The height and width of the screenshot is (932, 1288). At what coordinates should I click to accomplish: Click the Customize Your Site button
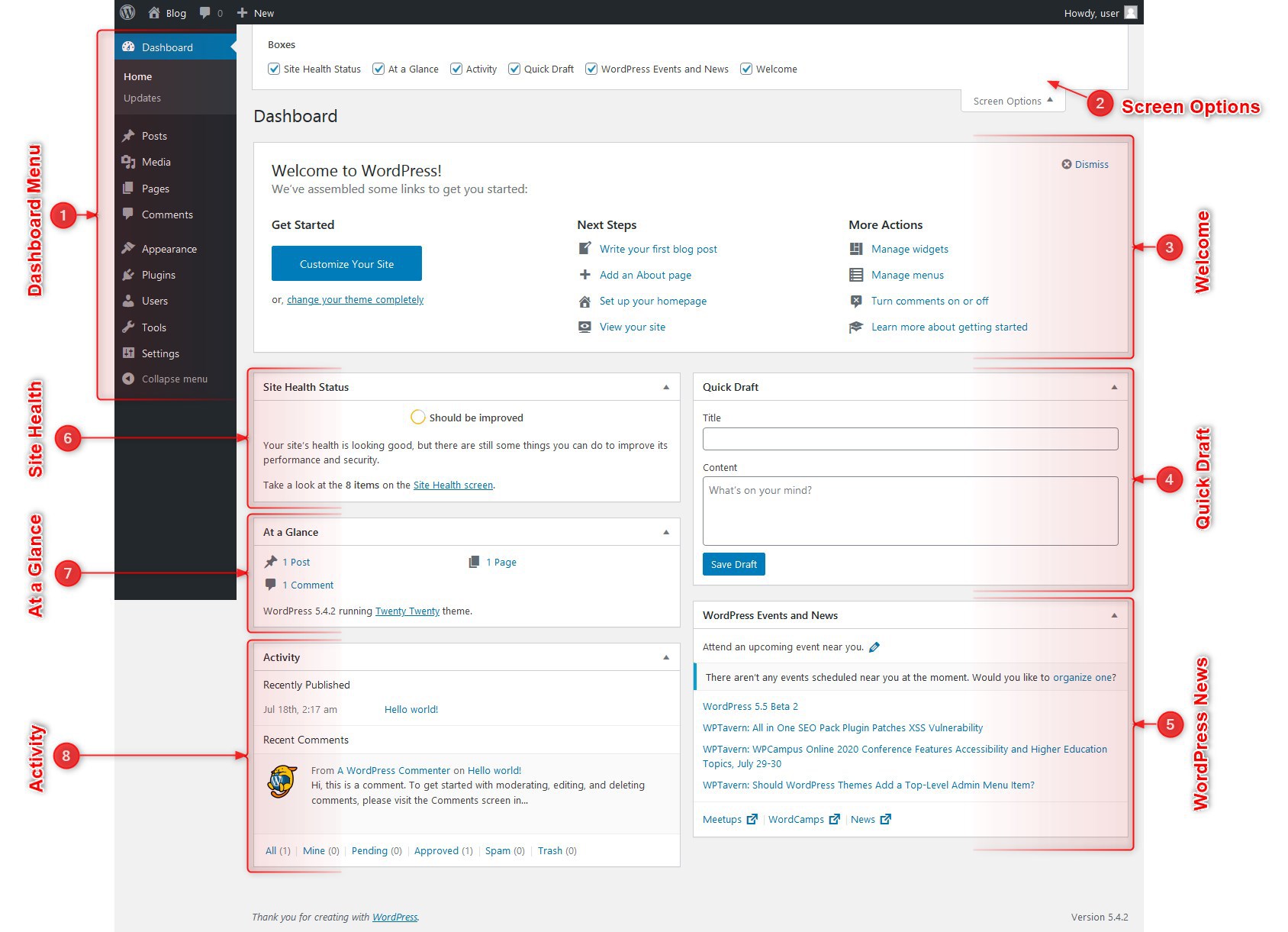pos(346,263)
